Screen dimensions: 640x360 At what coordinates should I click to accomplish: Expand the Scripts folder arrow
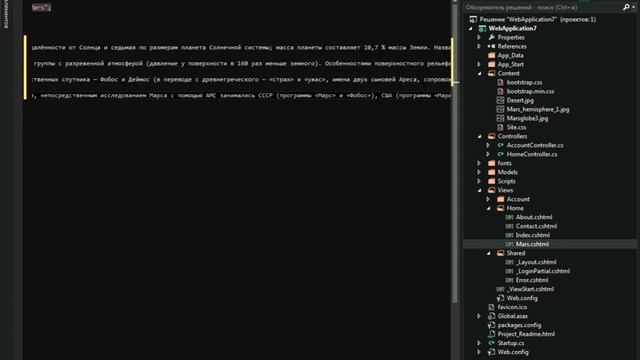click(x=479, y=181)
